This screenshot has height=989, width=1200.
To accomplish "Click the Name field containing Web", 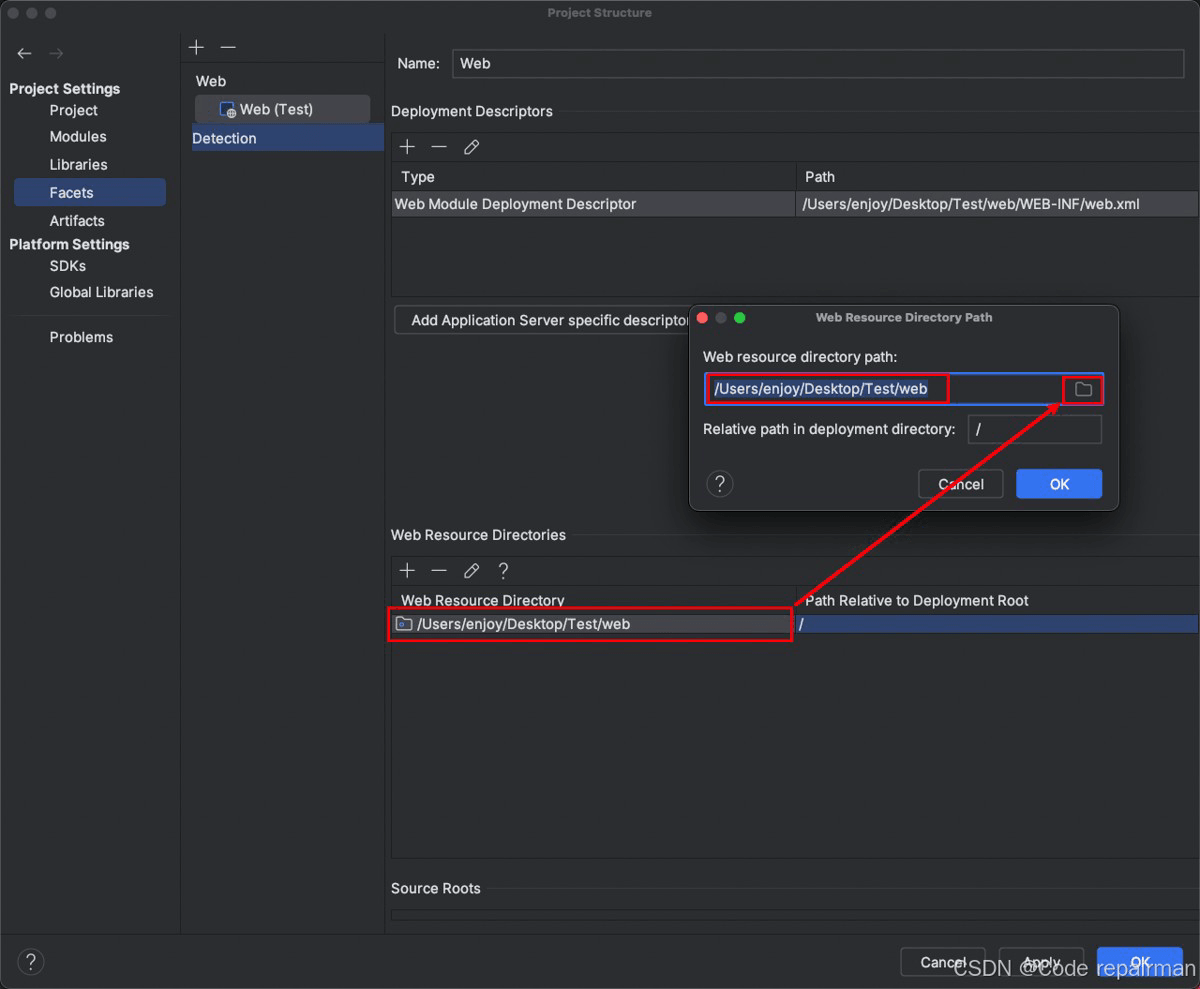I will (x=818, y=63).
